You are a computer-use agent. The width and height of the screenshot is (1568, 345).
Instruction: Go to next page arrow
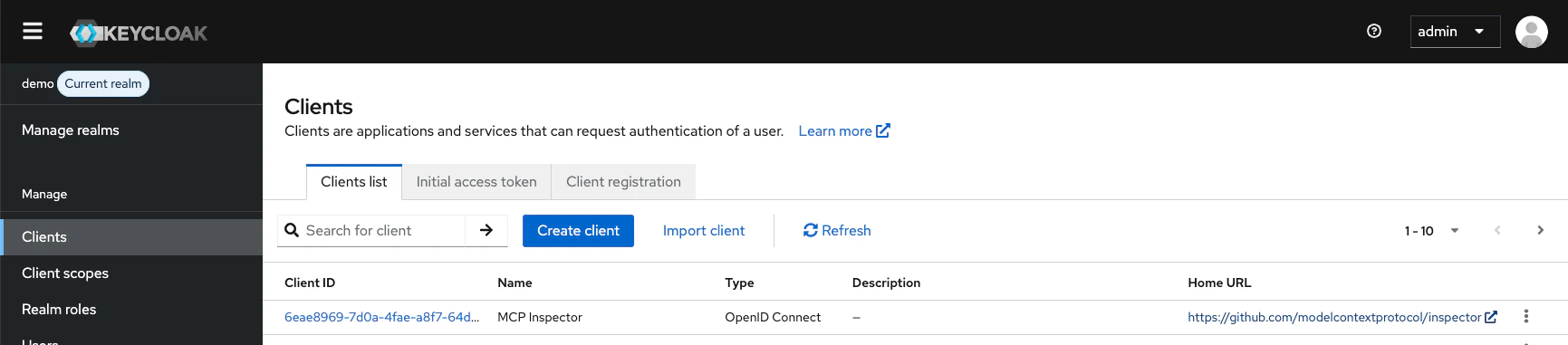pos(1540,231)
